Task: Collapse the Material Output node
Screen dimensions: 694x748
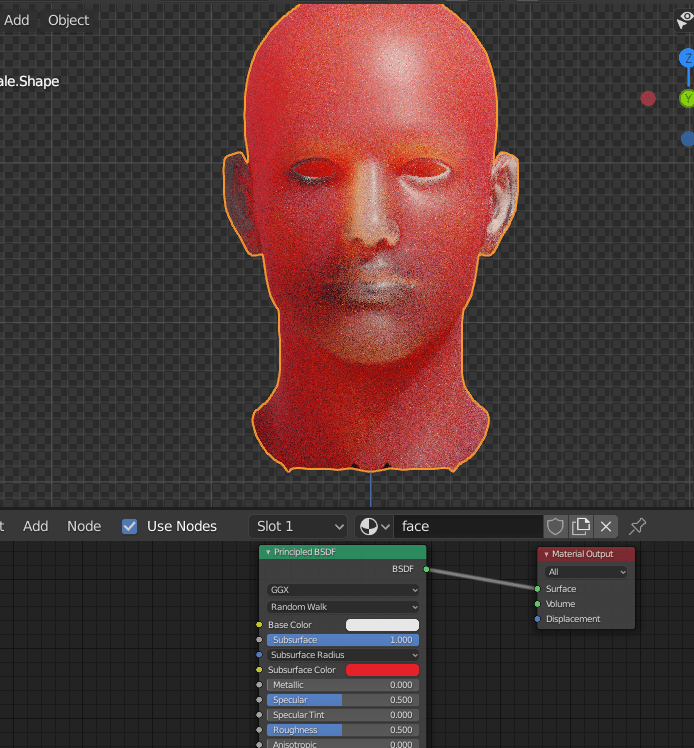Action: (x=546, y=554)
